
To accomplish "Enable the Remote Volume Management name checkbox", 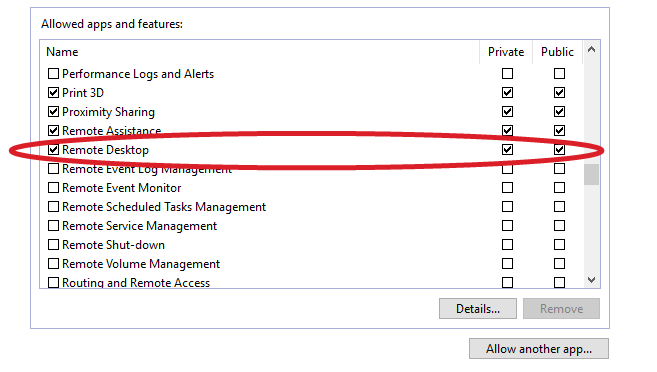I will [x=53, y=264].
